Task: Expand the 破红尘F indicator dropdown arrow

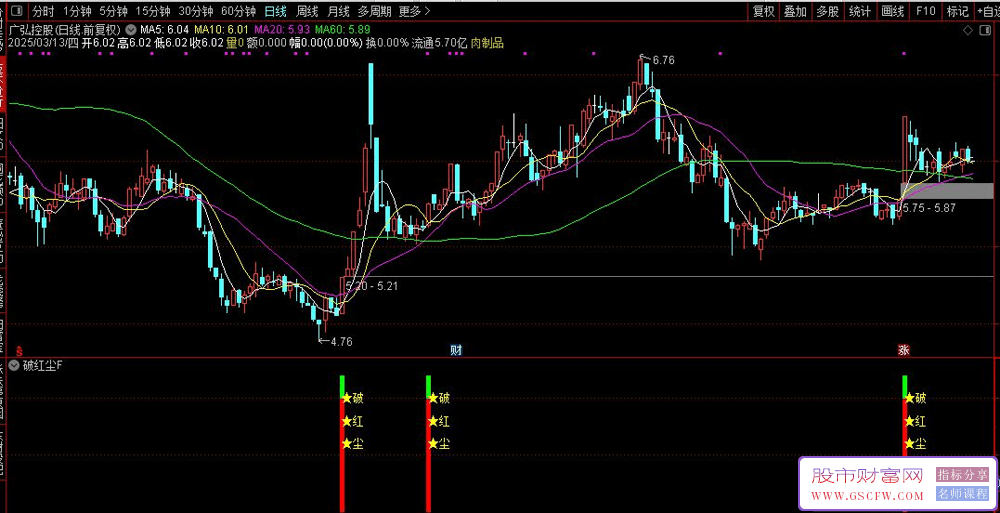Action: pos(15,366)
